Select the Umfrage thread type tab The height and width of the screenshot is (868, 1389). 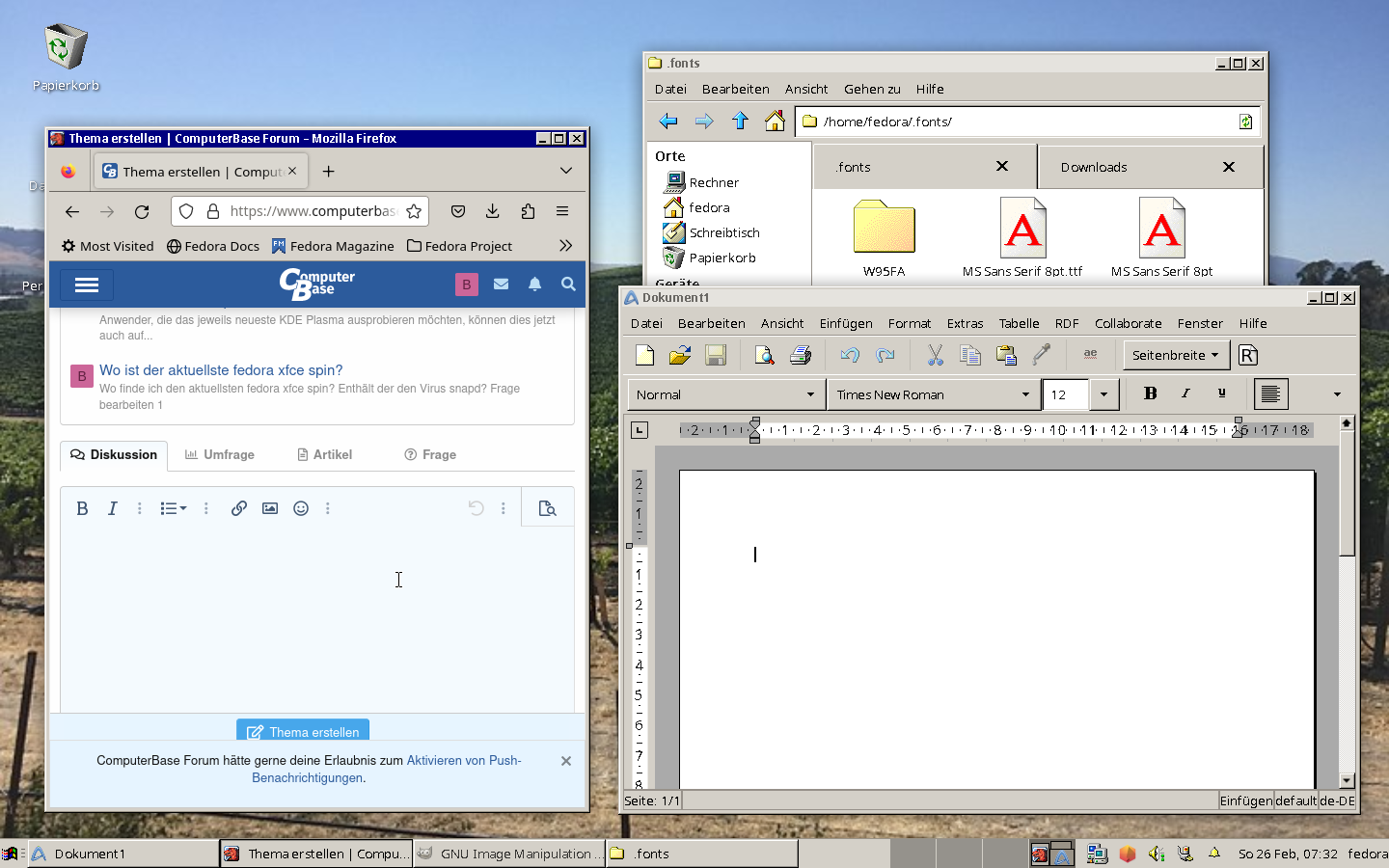tap(220, 454)
